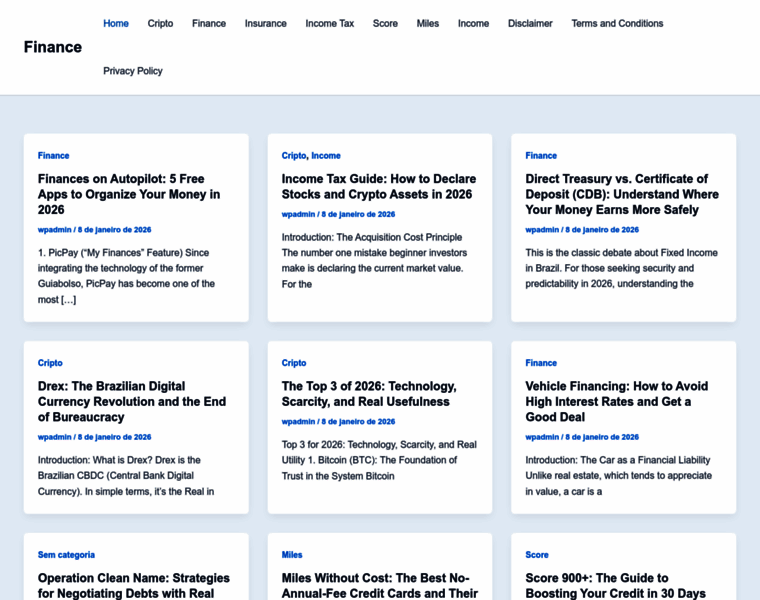Viewport: 760px width, 600px height.
Task: Read the Vehicle Financing article
Action: [x=616, y=401]
